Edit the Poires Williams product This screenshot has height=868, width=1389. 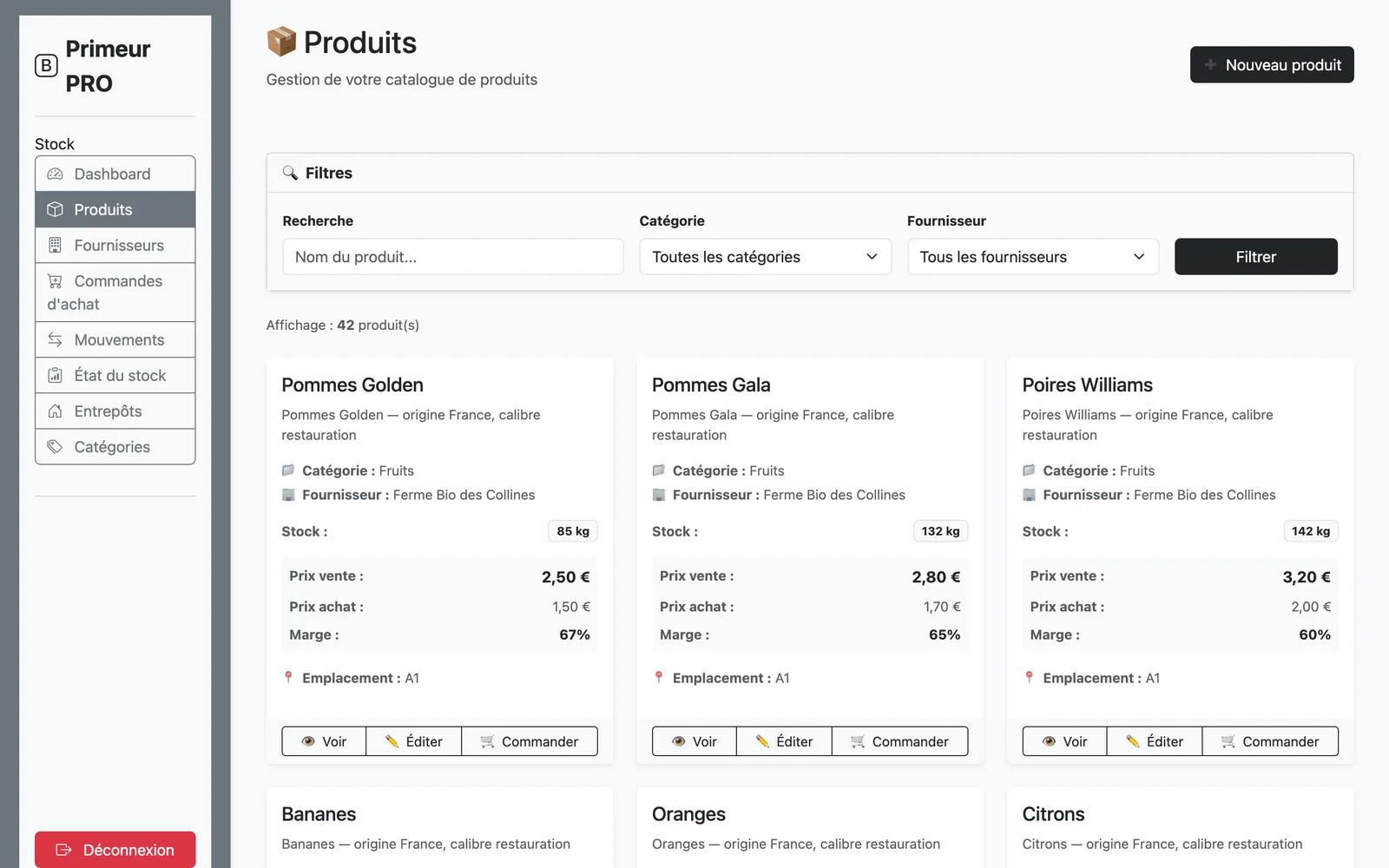[1155, 741]
